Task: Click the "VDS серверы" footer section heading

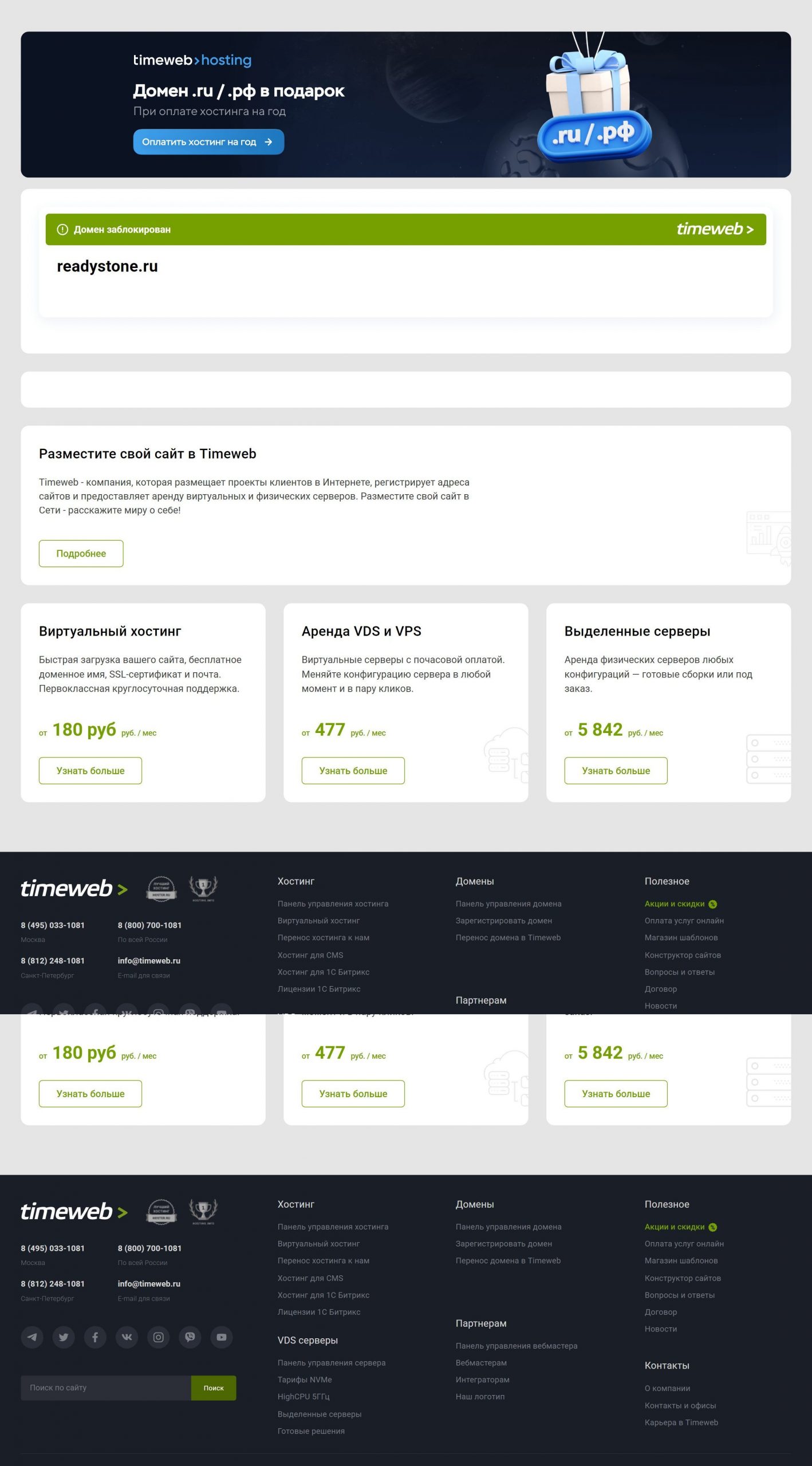Action: click(308, 1340)
